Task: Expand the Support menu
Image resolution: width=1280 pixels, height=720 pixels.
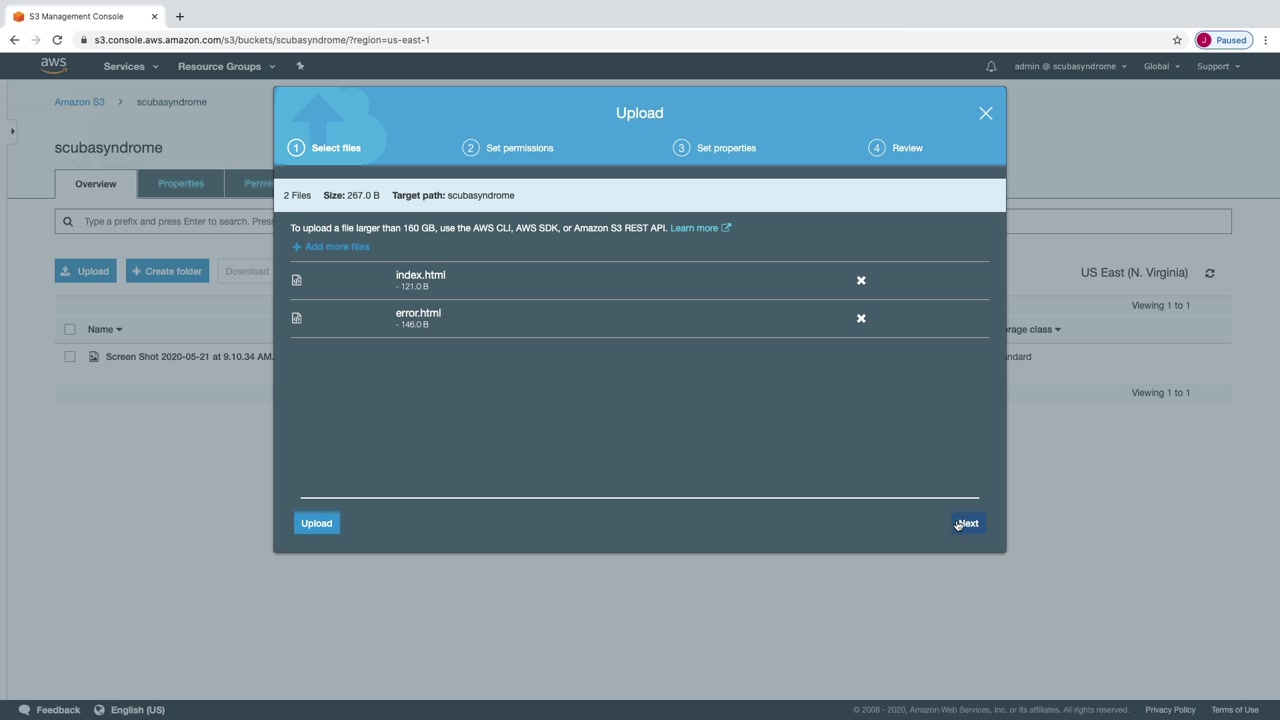Action: [1218, 66]
